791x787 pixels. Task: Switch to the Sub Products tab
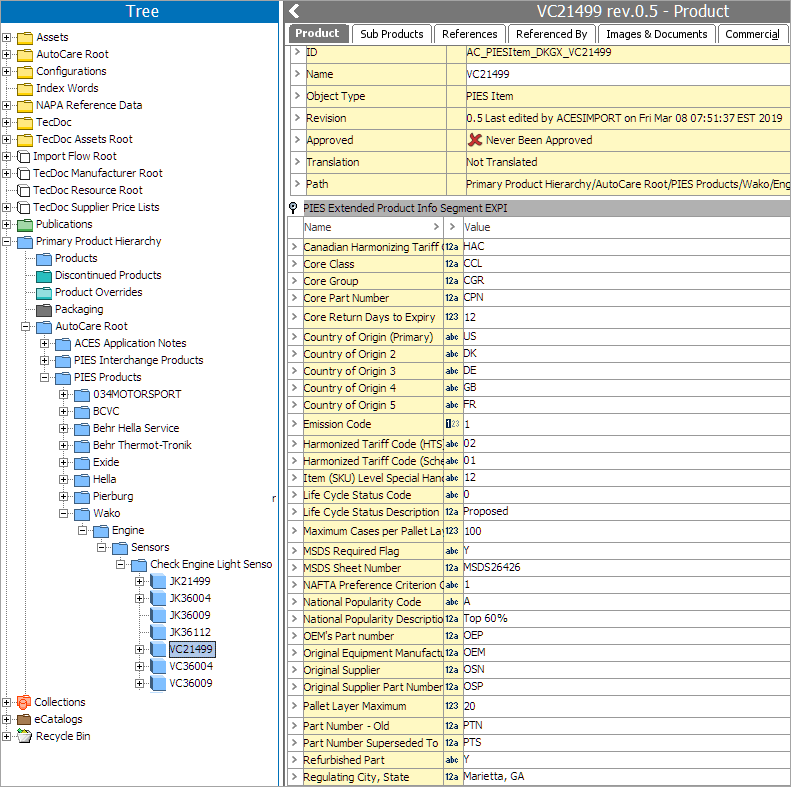pos(391,34)
